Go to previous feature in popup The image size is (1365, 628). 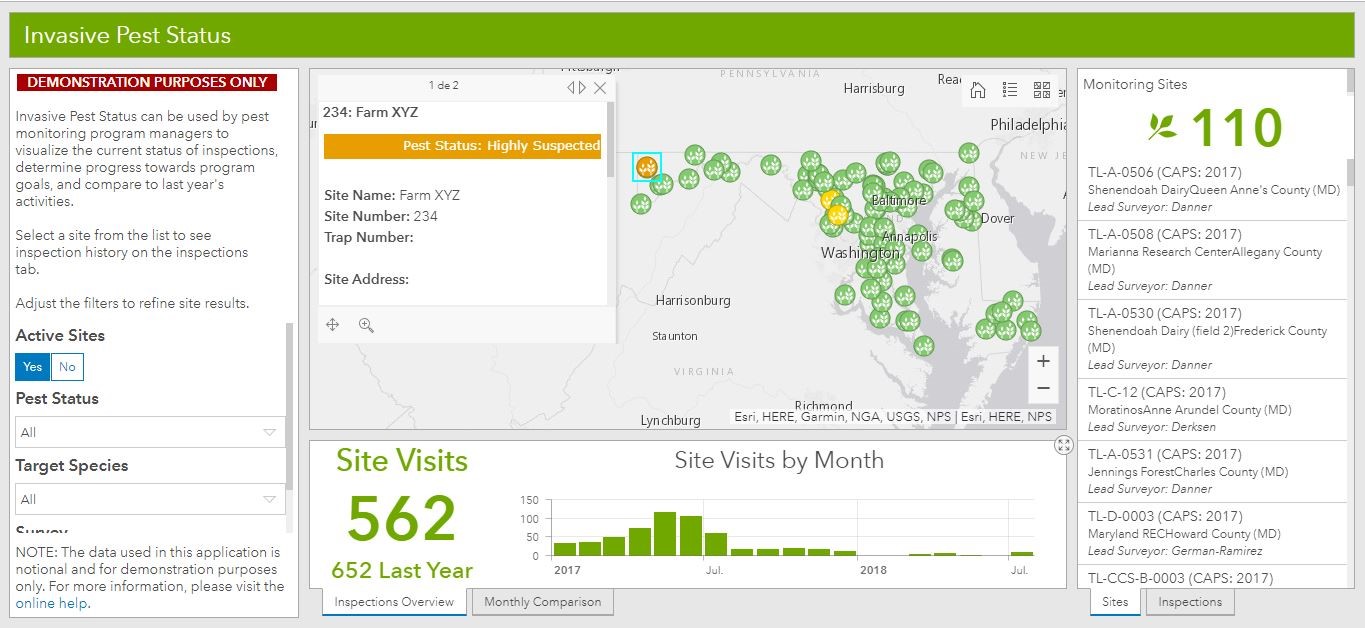[x=571, y=88]
